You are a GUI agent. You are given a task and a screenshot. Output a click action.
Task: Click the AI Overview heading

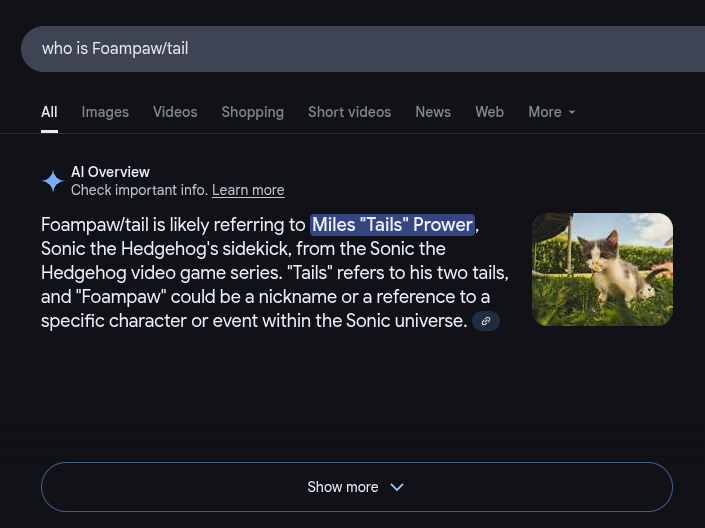point(110,172)
